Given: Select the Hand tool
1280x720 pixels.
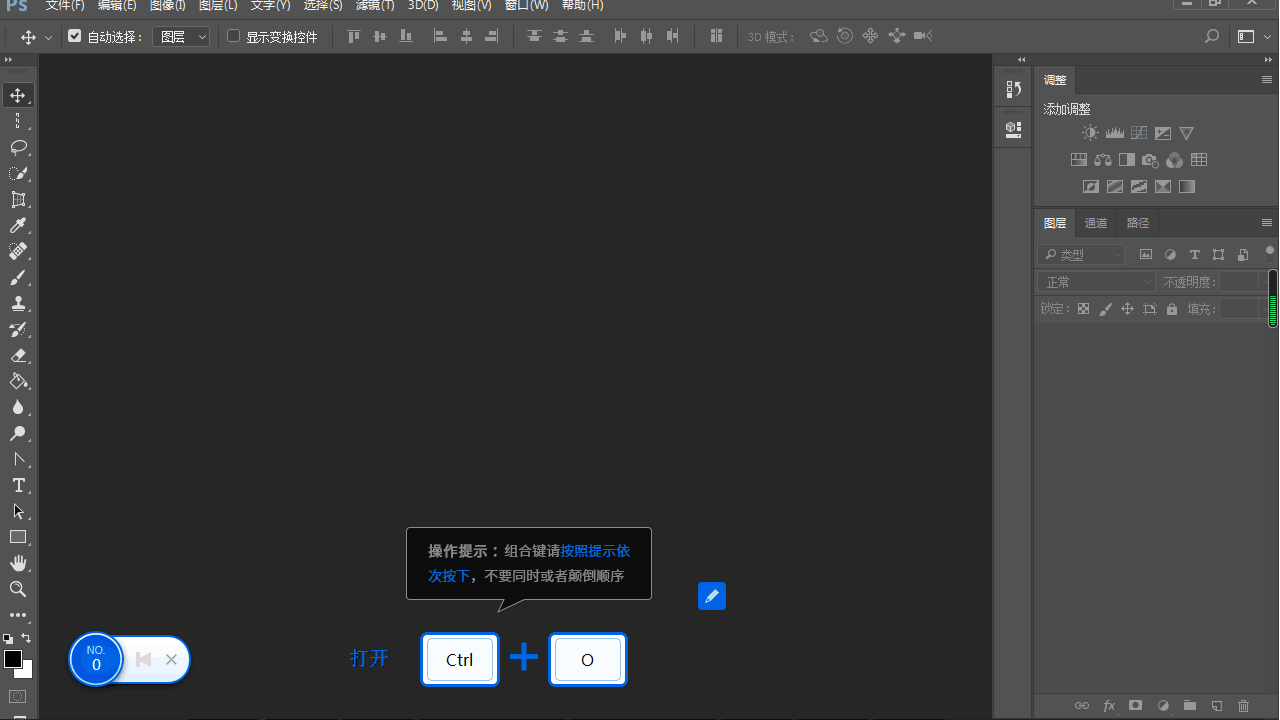Looking at the screenshot, I should pyautogui.click(x=18, y=563).
